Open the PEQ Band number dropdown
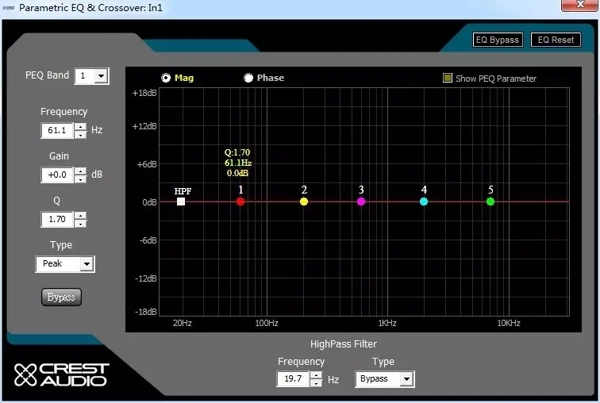 [x=101, y=76]
